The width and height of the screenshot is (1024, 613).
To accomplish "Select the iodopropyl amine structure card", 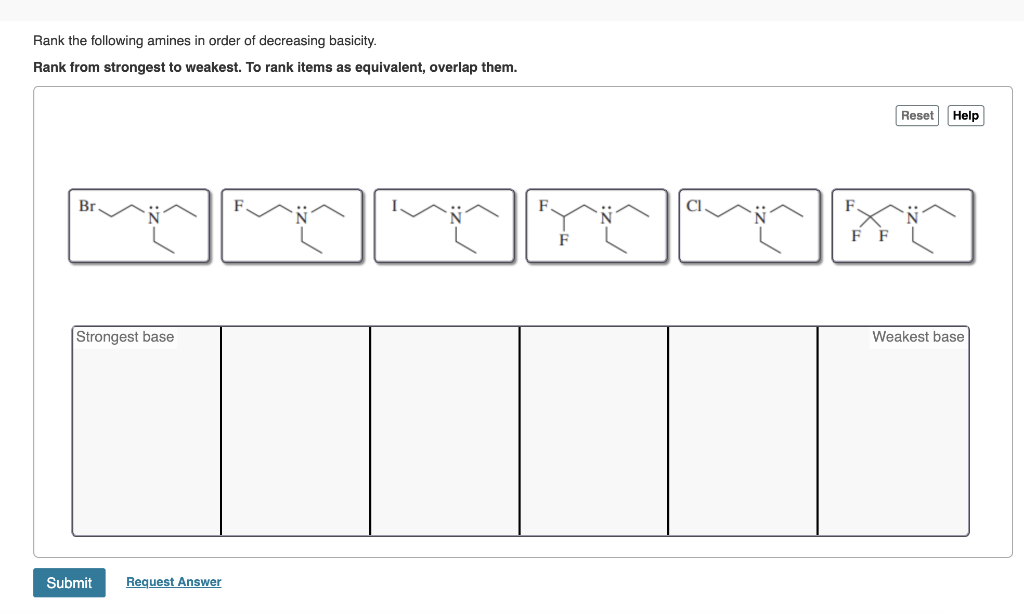I will pos(444,225).
